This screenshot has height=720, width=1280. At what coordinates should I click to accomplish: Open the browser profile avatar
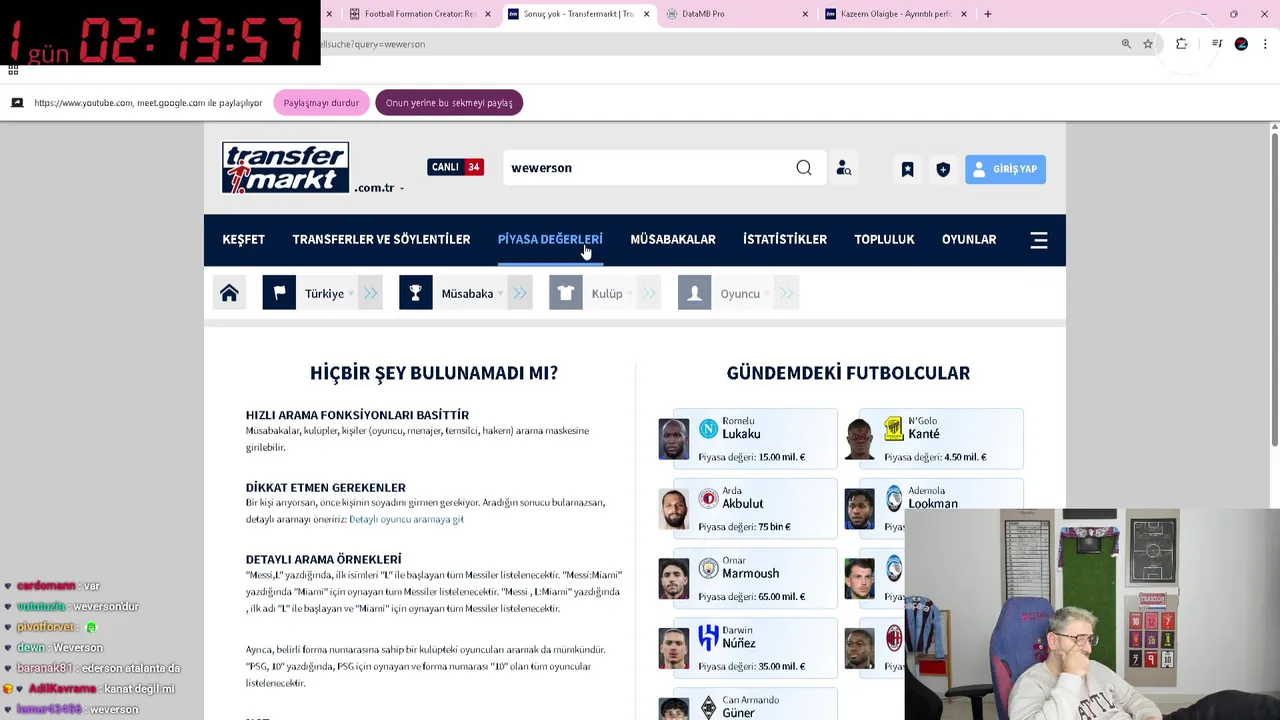coord(1241,44)
